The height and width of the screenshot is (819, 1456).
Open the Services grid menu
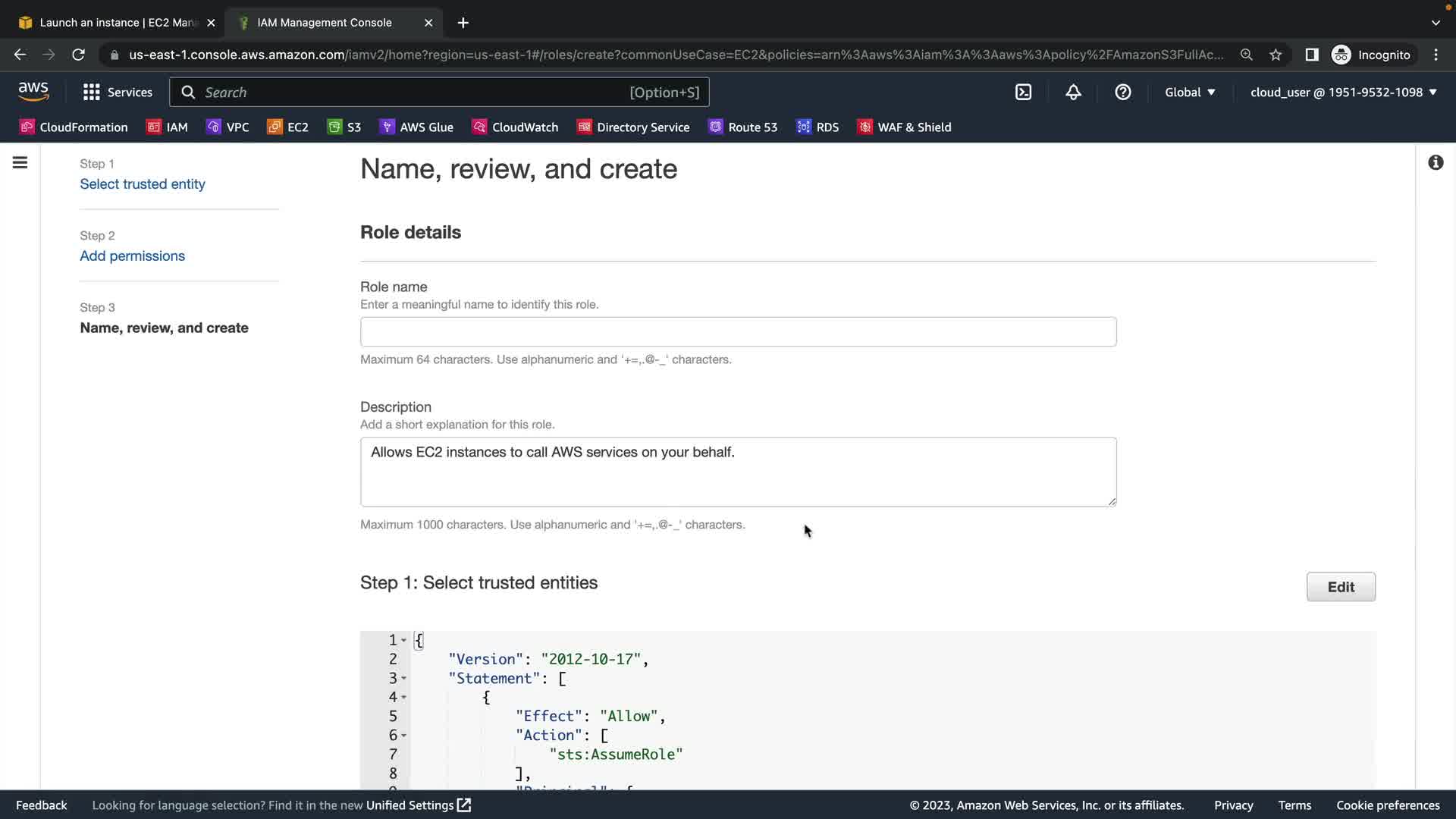118,92
